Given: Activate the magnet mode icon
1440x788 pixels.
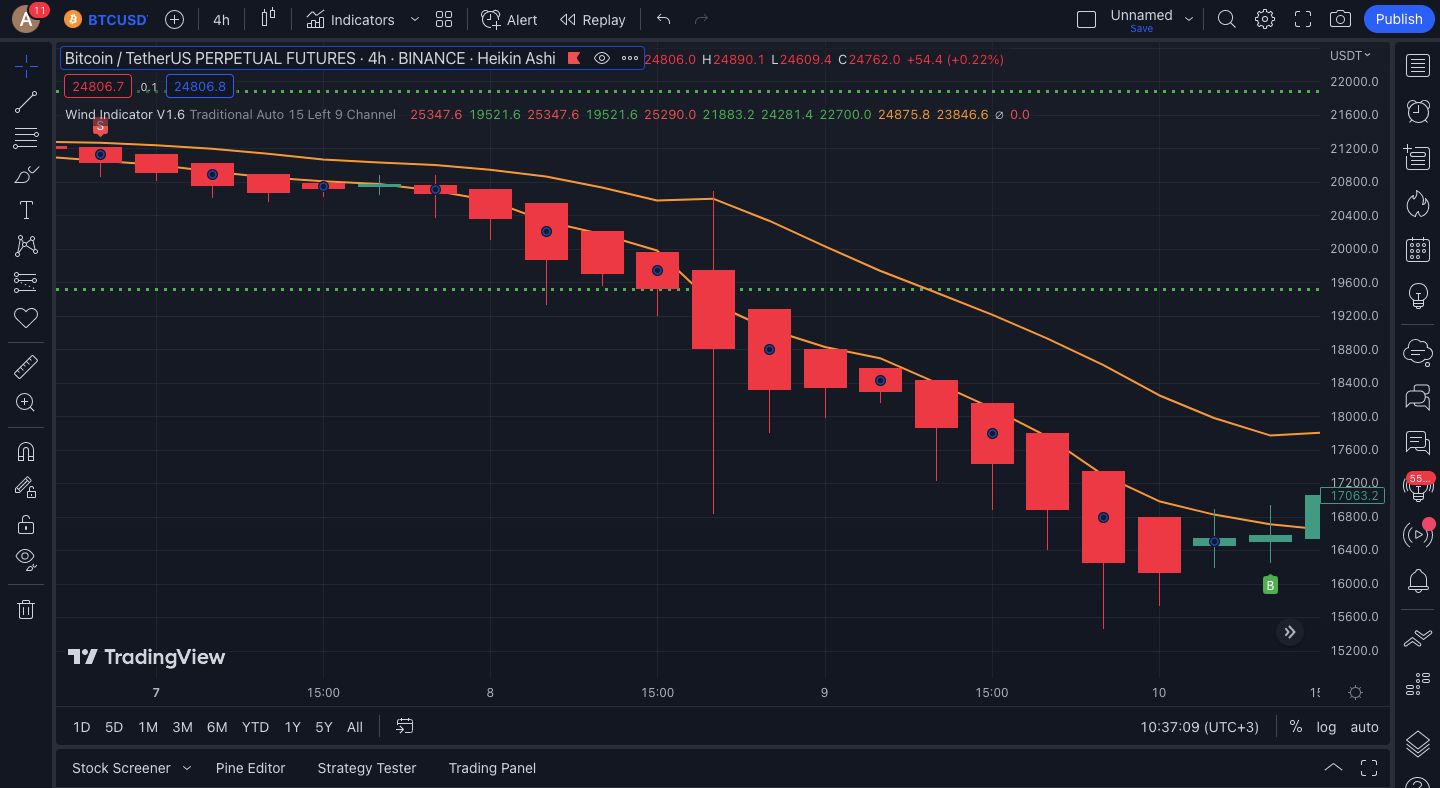Looking at the screenshot, I should click(26, 451).
